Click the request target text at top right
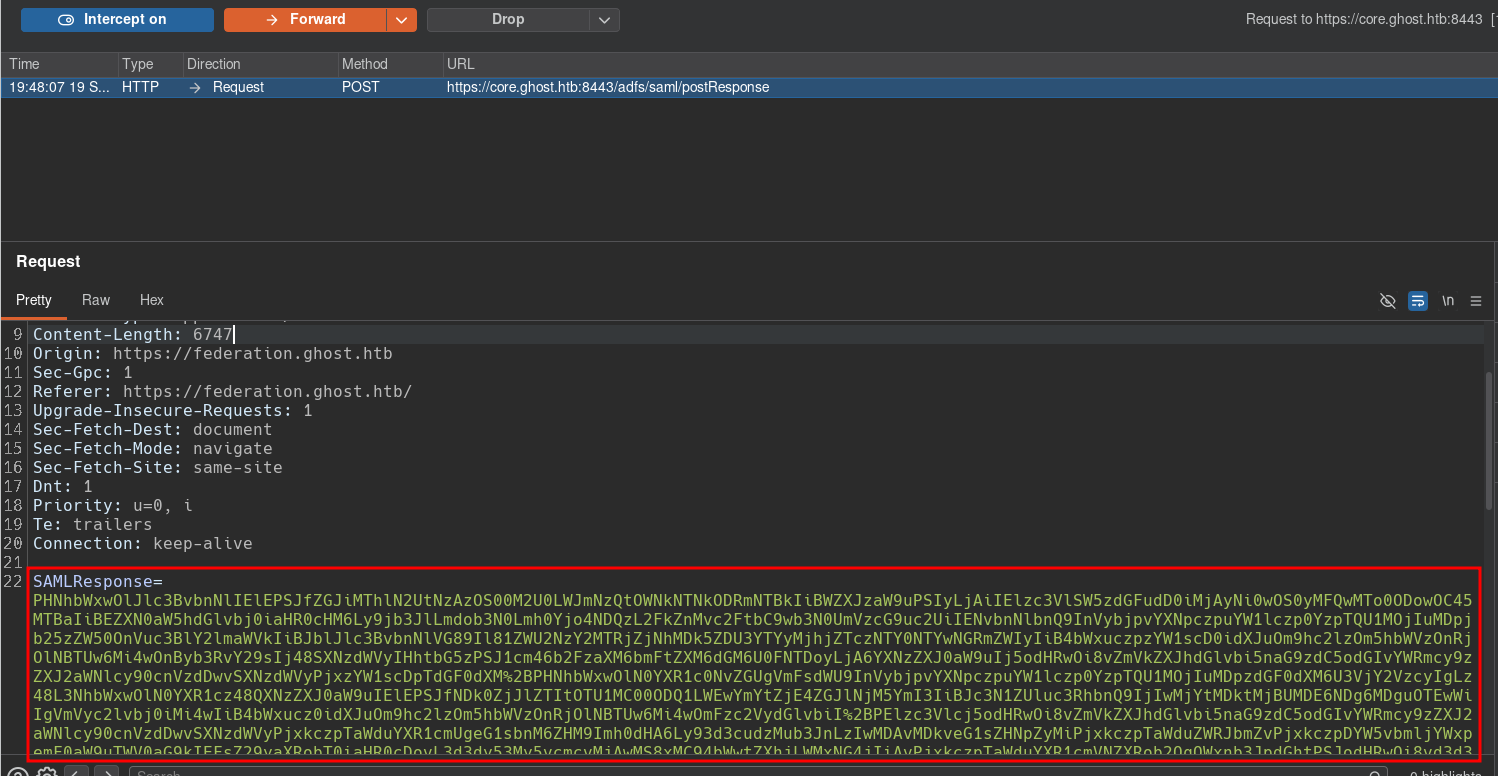1498x776 pixels. tap(1364, 19)
